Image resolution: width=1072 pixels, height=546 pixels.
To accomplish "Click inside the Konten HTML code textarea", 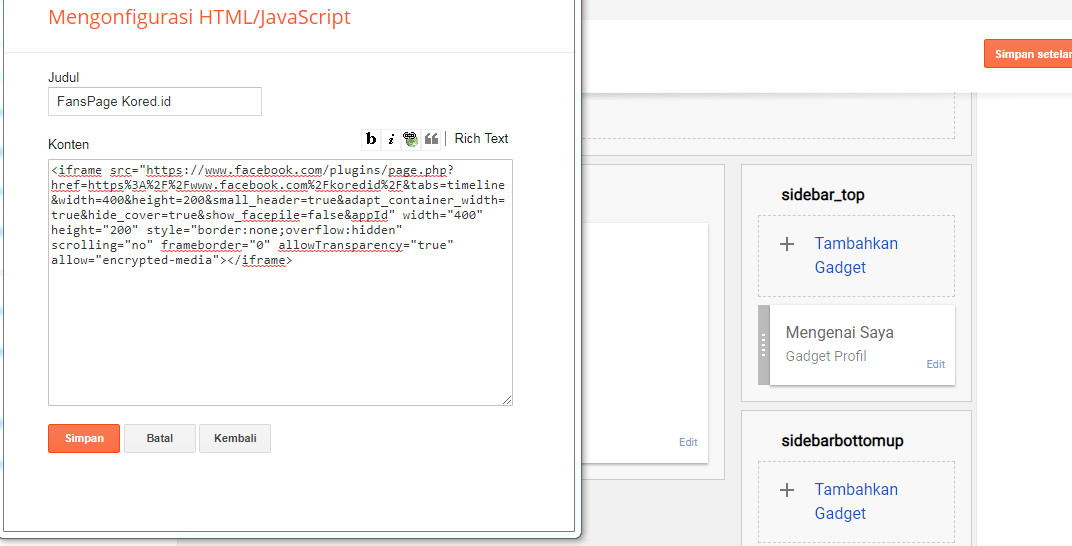I will 280,282.
